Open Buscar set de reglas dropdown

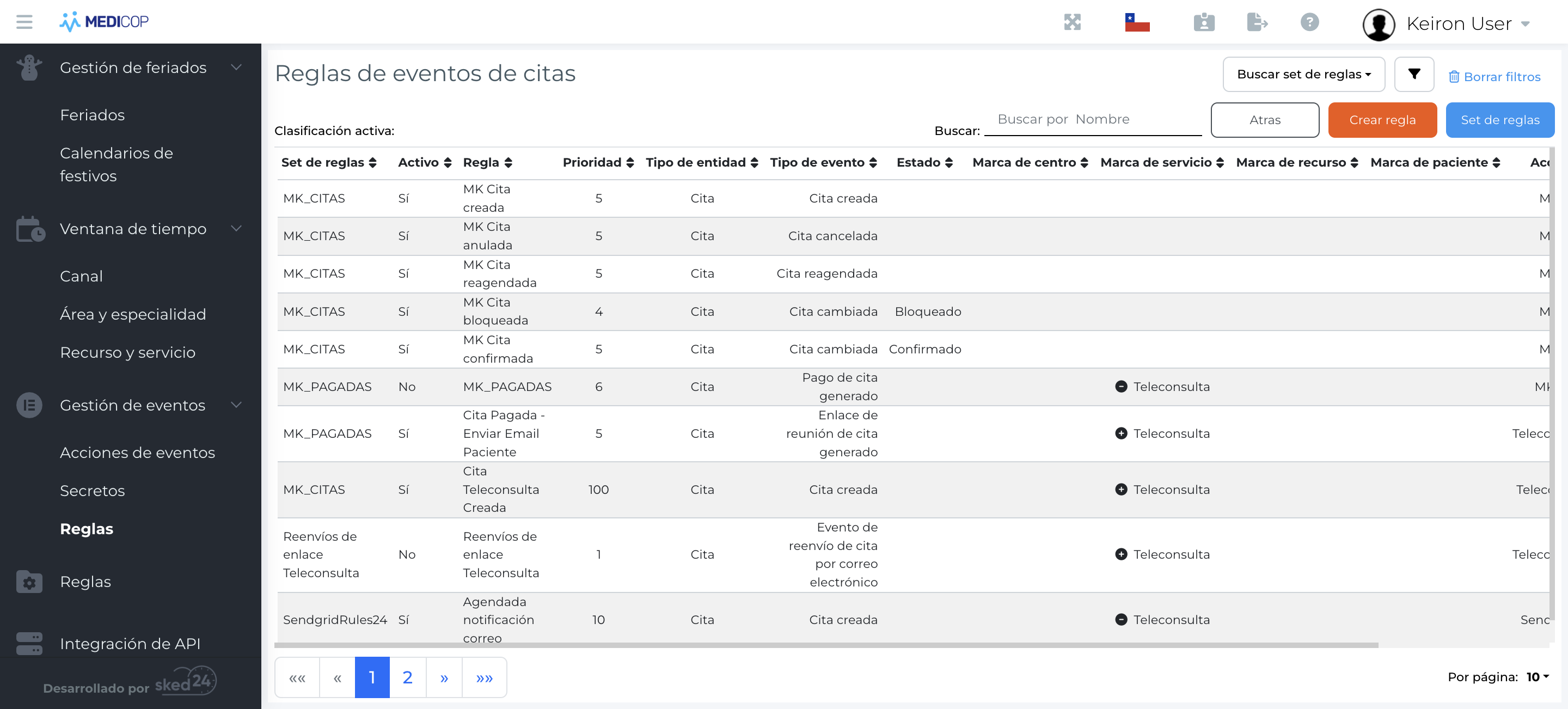pyautogui.click(x=1303, y=74)
